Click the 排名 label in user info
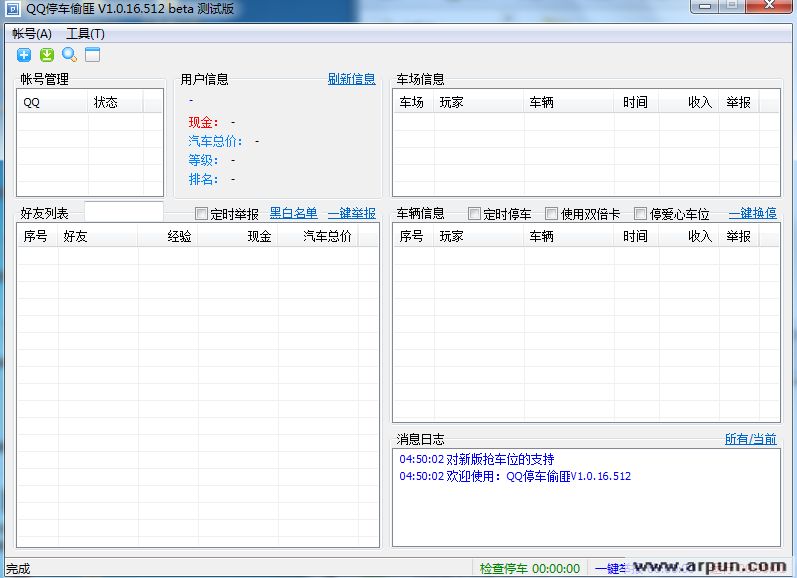Screen dimensions: 797x578 click(x=203, y=179)
